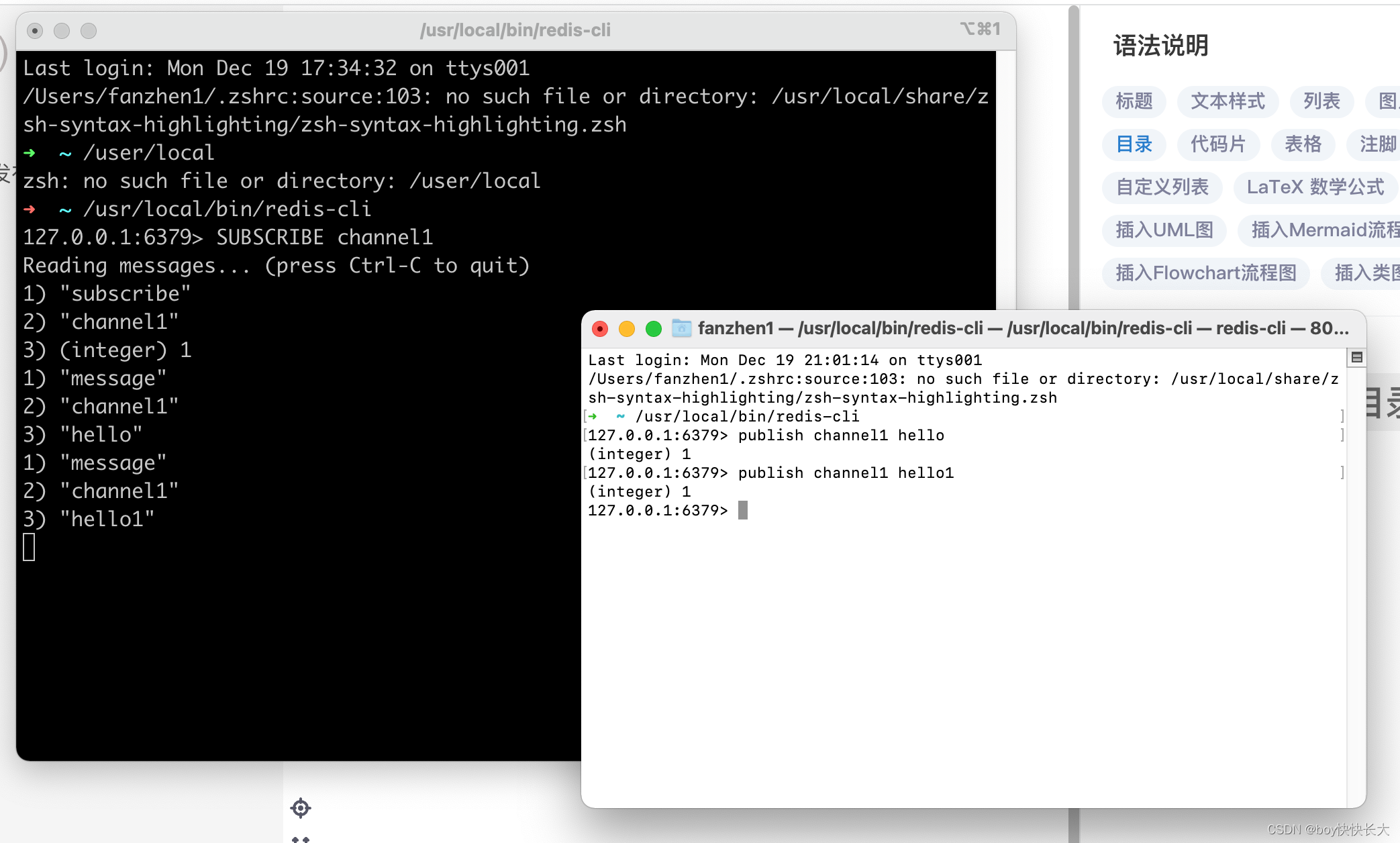Viewport: 1400px width, 843px height.
Task: Click 'publish channel1 hello' command in front terminal
Action: coord(841,436)
